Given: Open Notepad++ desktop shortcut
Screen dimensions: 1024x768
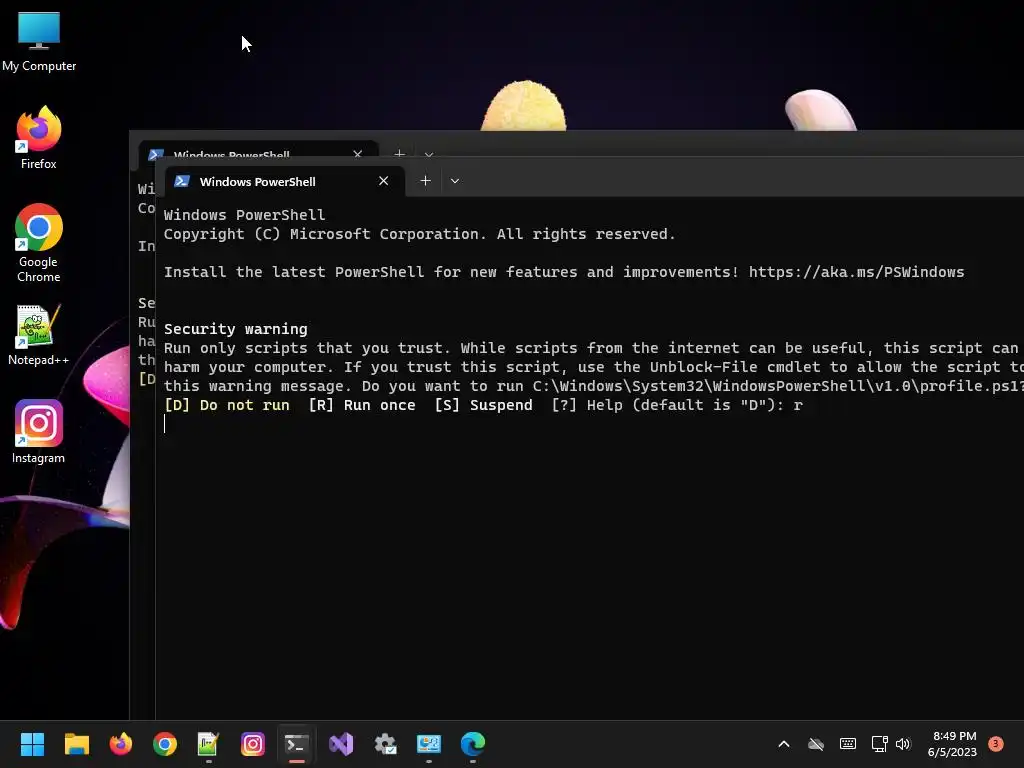Looking at the screenshot, I should click(39, 335).
